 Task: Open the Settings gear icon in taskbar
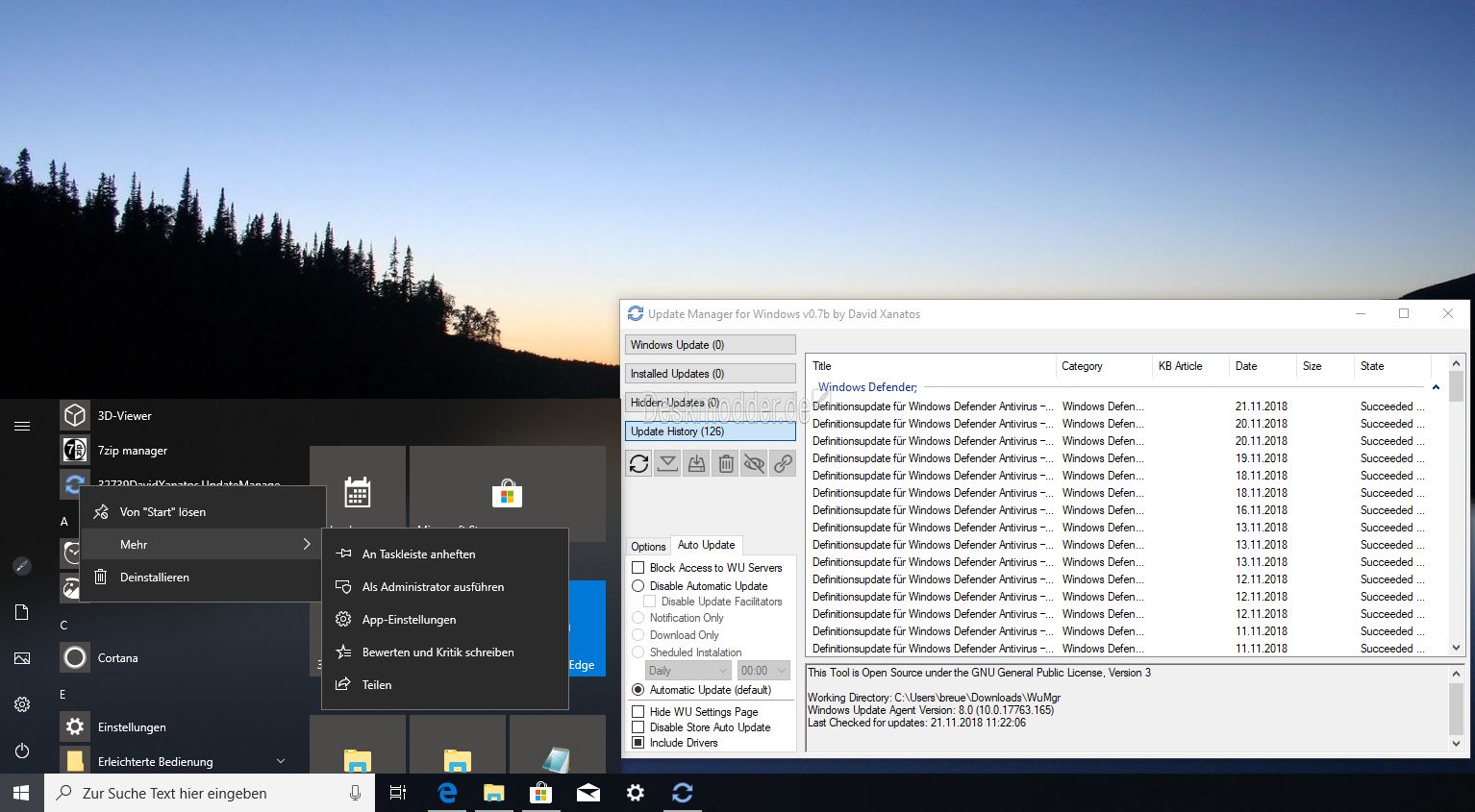tap(636, 793)
